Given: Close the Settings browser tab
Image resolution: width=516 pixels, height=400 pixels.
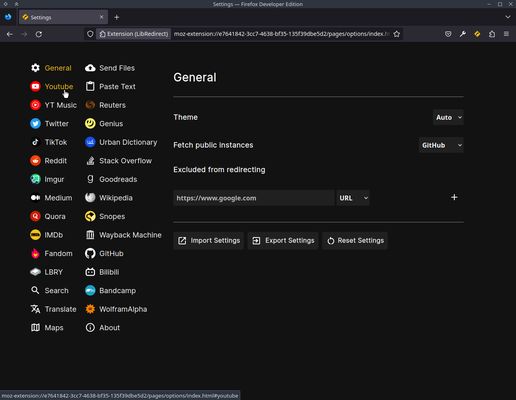Looking at the screenshot, I should [102, 17].
